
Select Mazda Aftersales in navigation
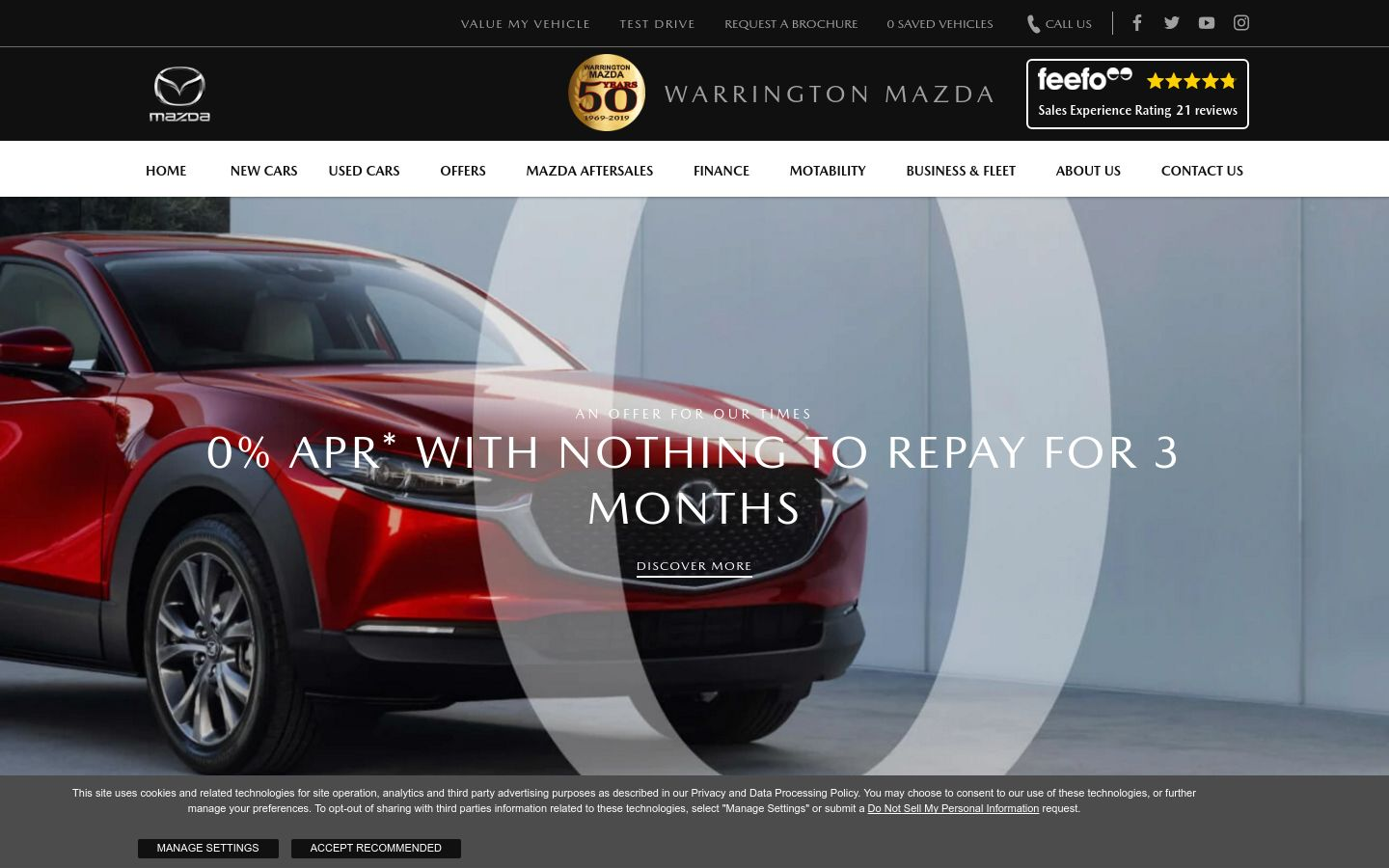coord(589,171)
